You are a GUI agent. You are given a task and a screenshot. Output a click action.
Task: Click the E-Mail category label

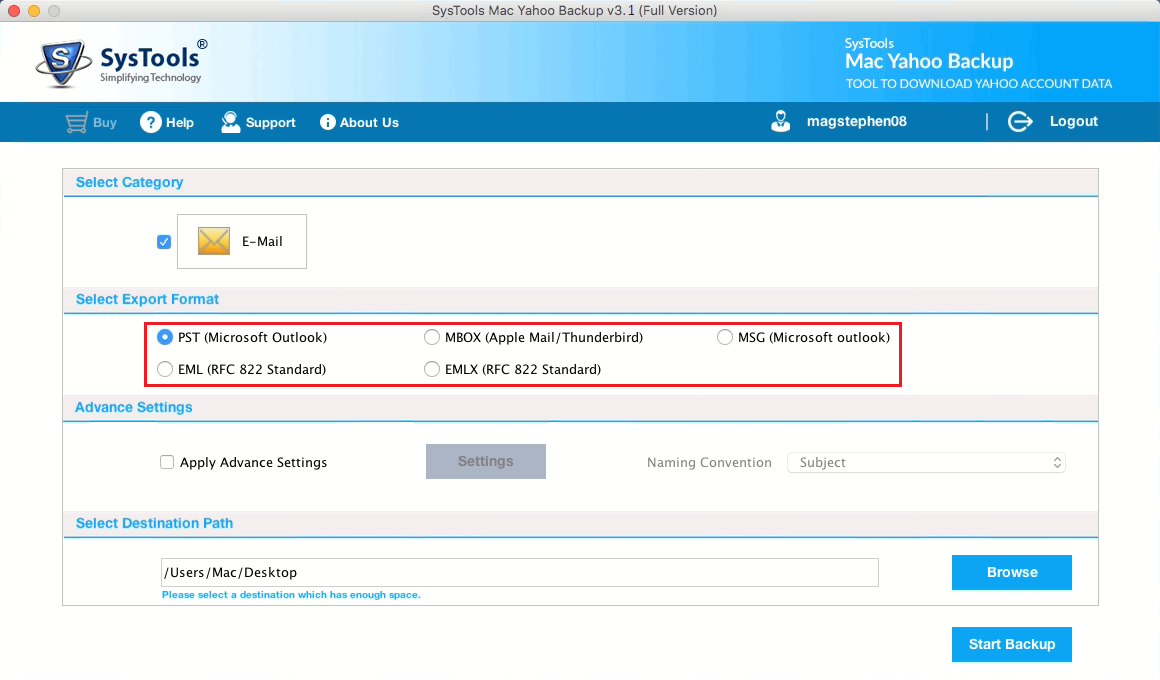(x=262, y=242)
